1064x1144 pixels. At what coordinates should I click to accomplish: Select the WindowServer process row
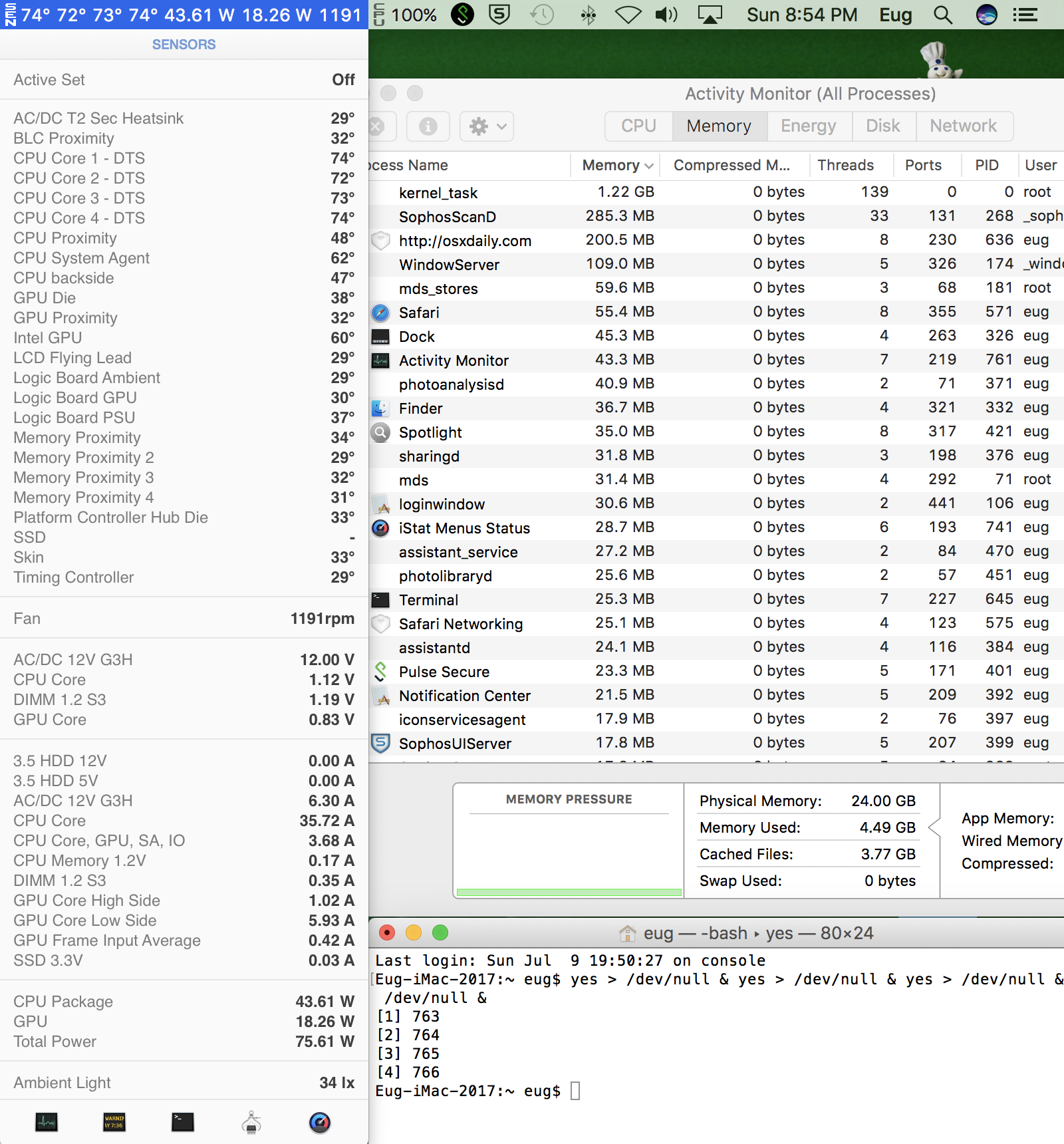tap(716, 264)
